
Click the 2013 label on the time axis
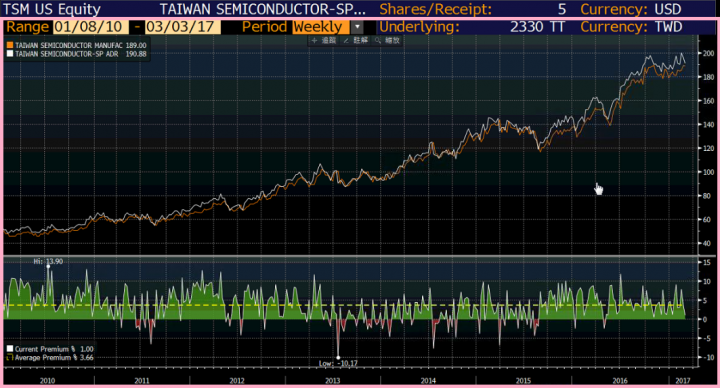[x=332, y=381]
